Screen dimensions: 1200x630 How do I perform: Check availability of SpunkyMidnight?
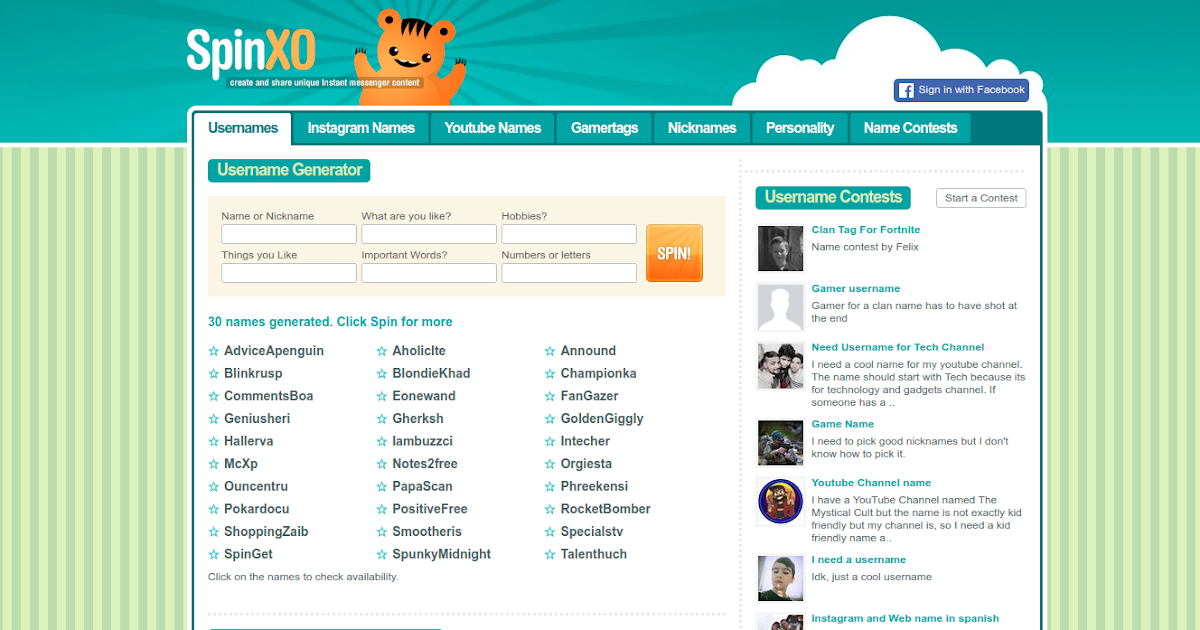[x=442, y=554]
